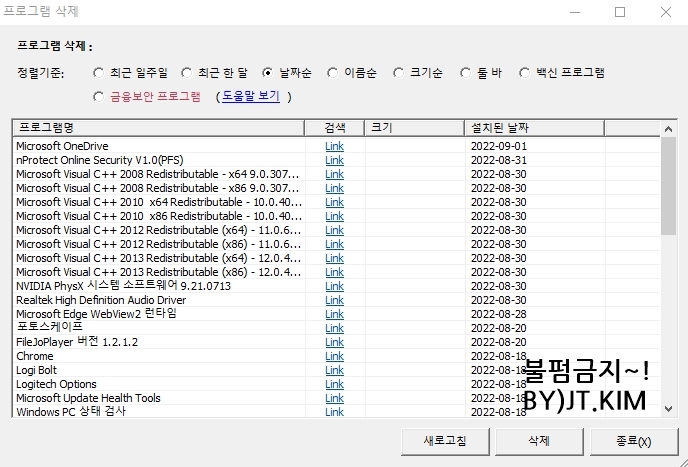Open the Link for nProtect Online Security
The image size is (688, 467).
coord(334,160)
